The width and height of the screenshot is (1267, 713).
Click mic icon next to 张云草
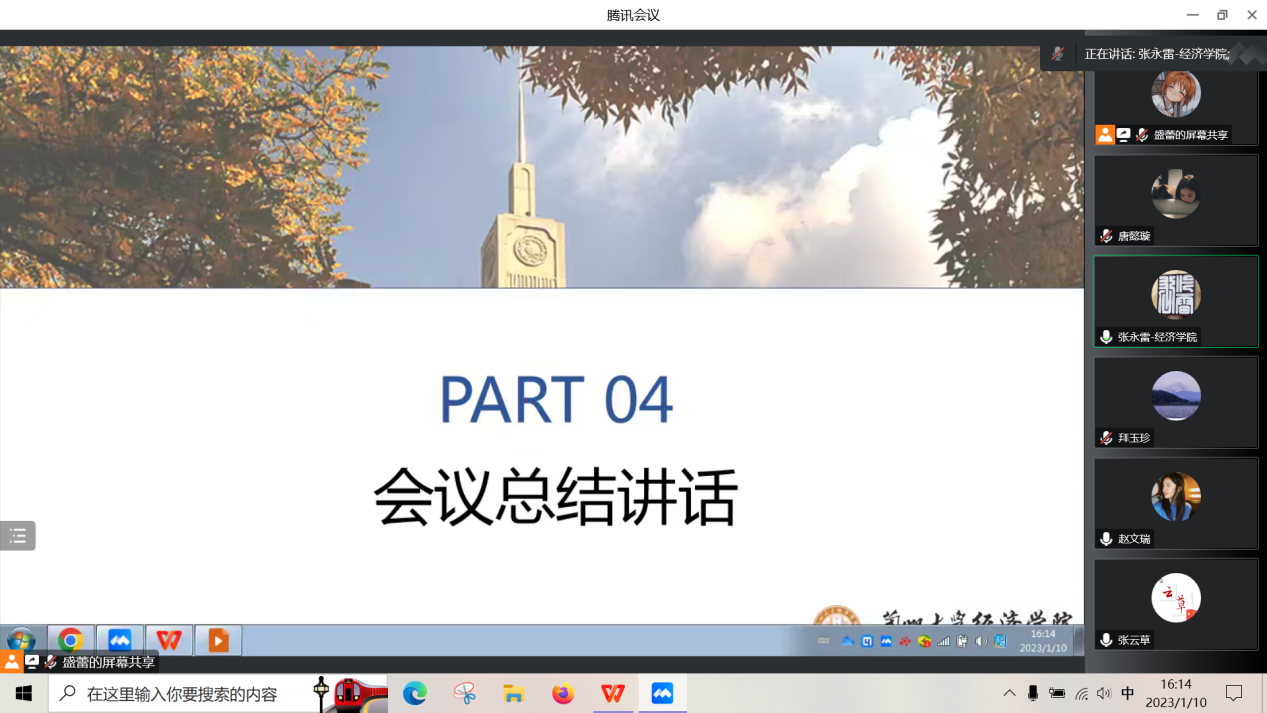click(x=1106, y=640)
